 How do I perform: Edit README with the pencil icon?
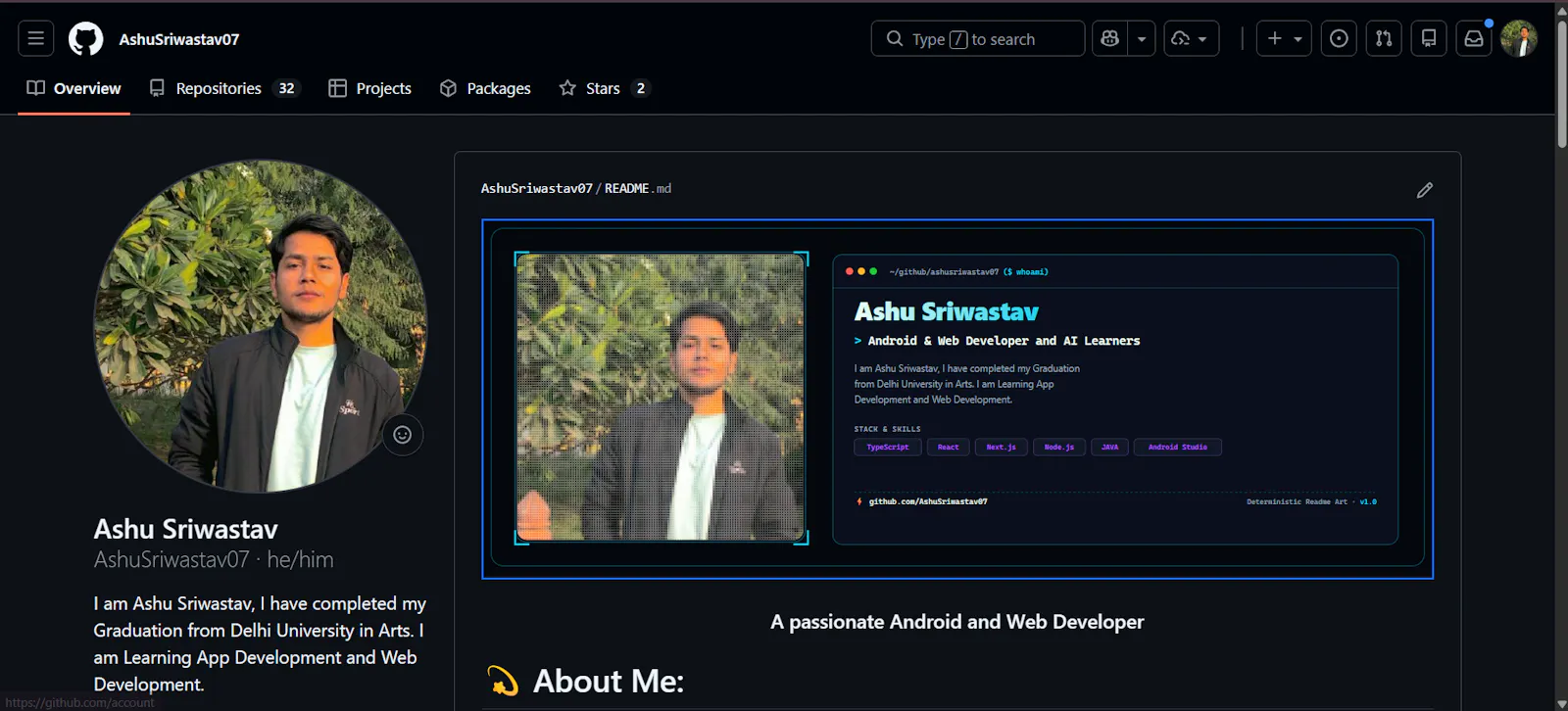coord(1425,190)
